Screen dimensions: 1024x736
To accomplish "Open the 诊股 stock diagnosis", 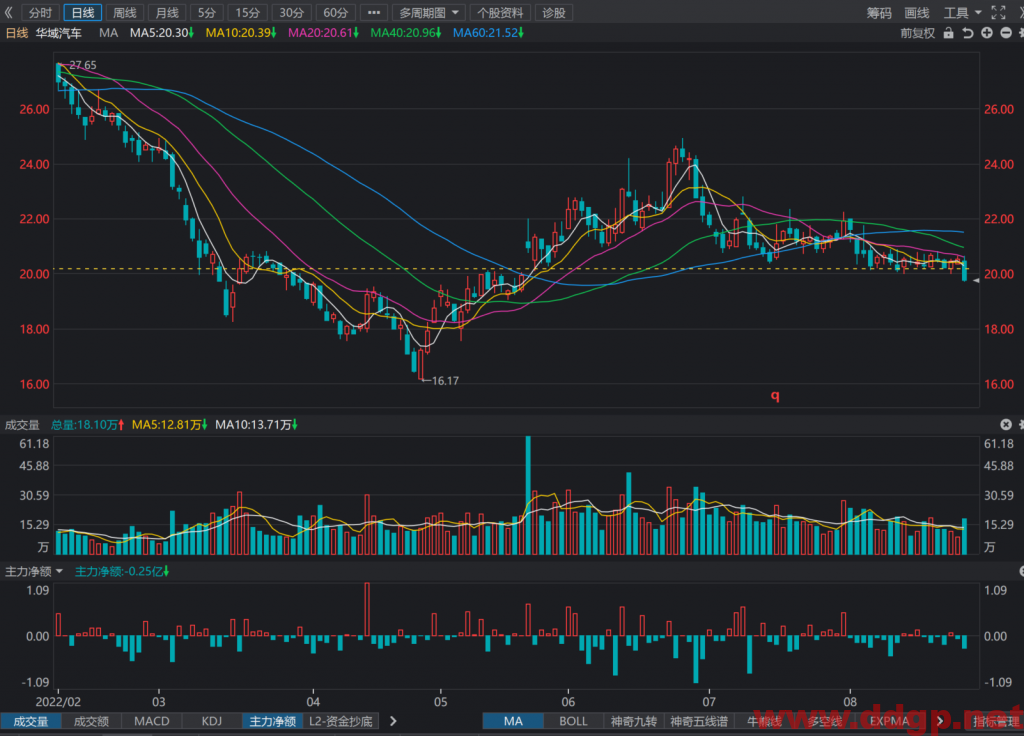I will [x=554, y=12].
